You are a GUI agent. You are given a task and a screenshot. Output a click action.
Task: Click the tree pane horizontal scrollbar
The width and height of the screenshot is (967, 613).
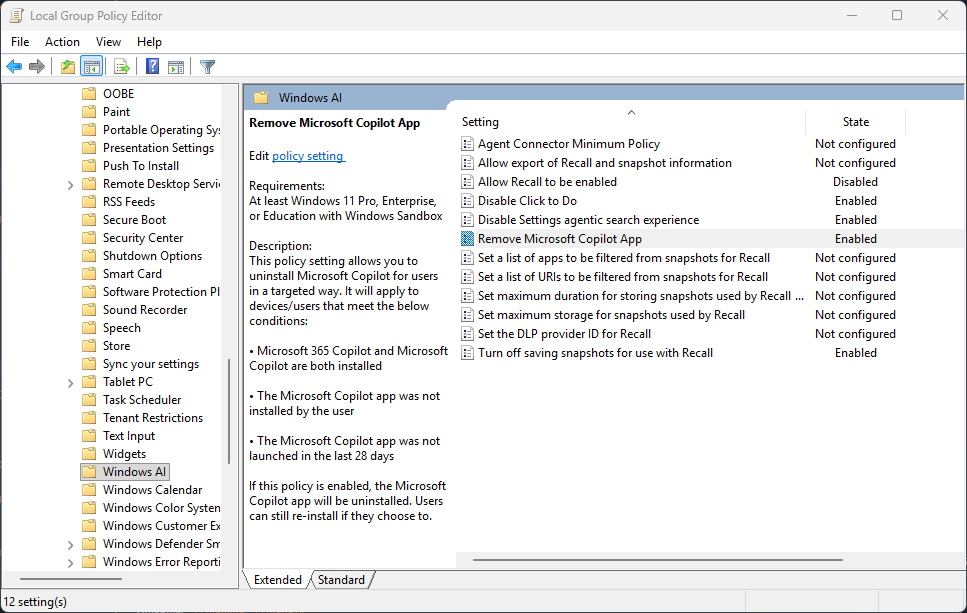click(x=71, y=579)
